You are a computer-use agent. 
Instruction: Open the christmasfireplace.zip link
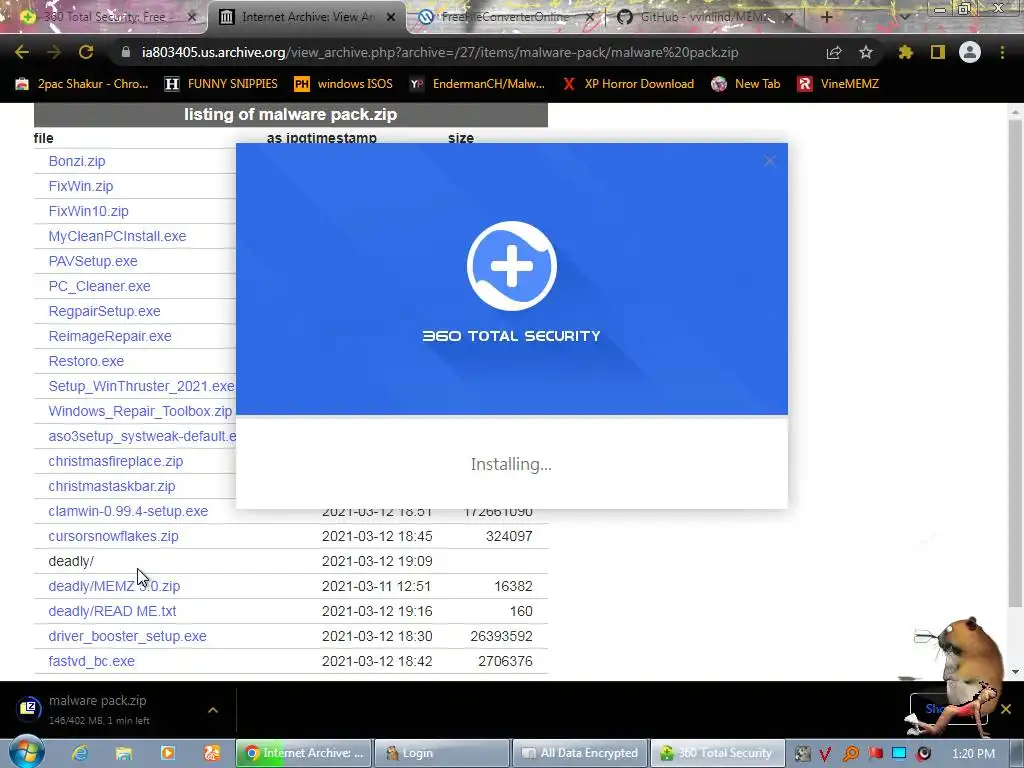tap(116, 461)
